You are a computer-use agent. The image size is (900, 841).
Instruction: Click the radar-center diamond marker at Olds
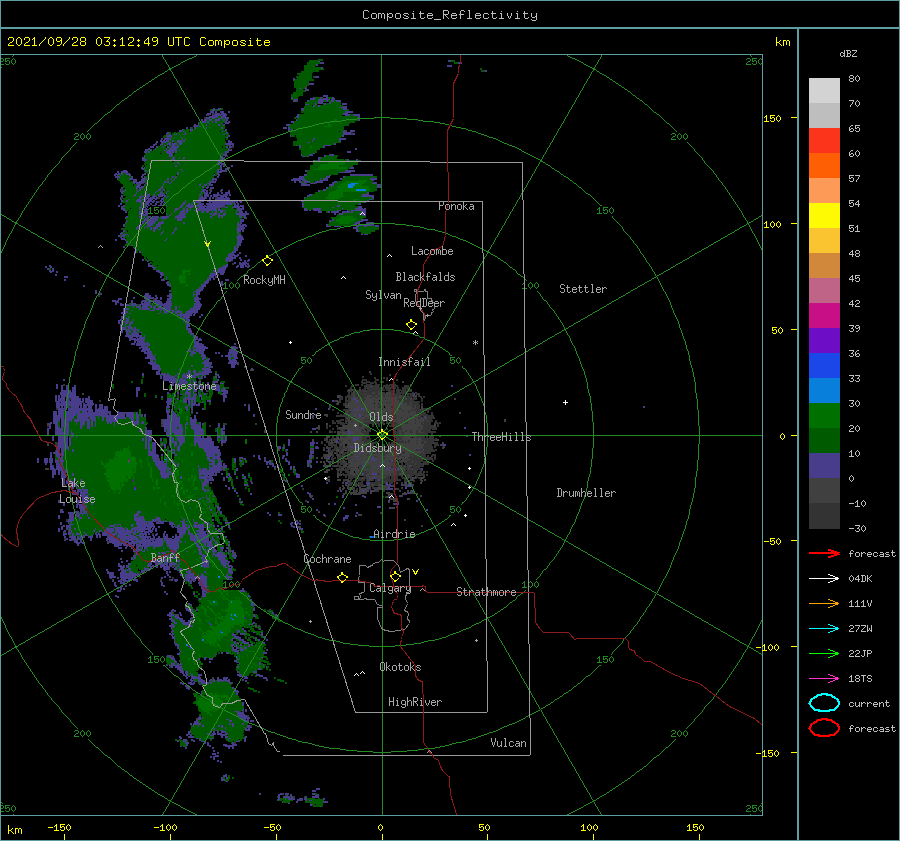382,435
